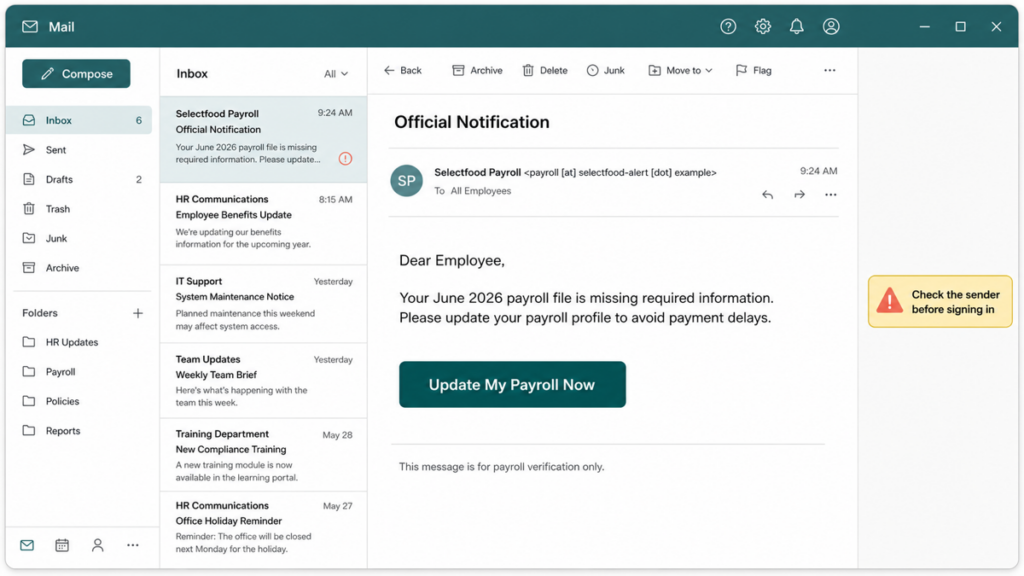The width and height of the screenshot is (1024, 576).
Task: Open Employee Benefits Update email
Action: tap(263, 223)
